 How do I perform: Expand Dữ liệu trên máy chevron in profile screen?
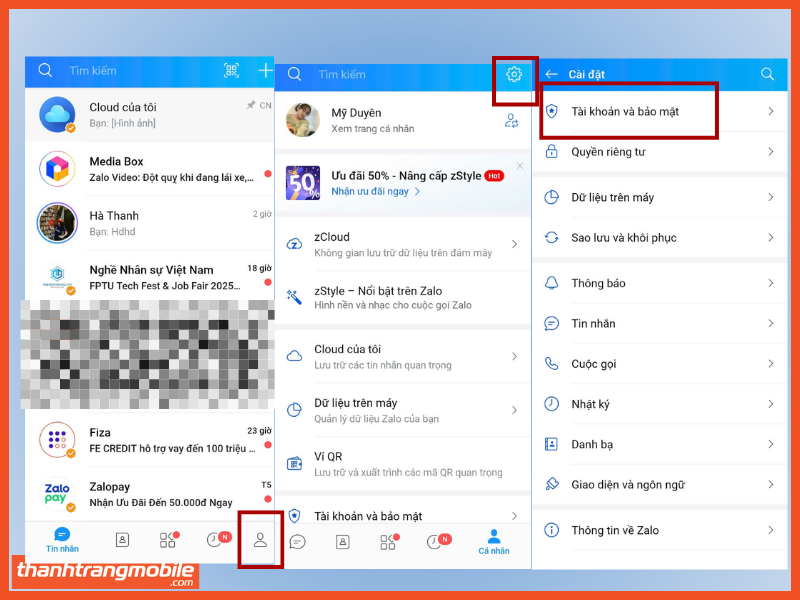(x=514, y=410)
